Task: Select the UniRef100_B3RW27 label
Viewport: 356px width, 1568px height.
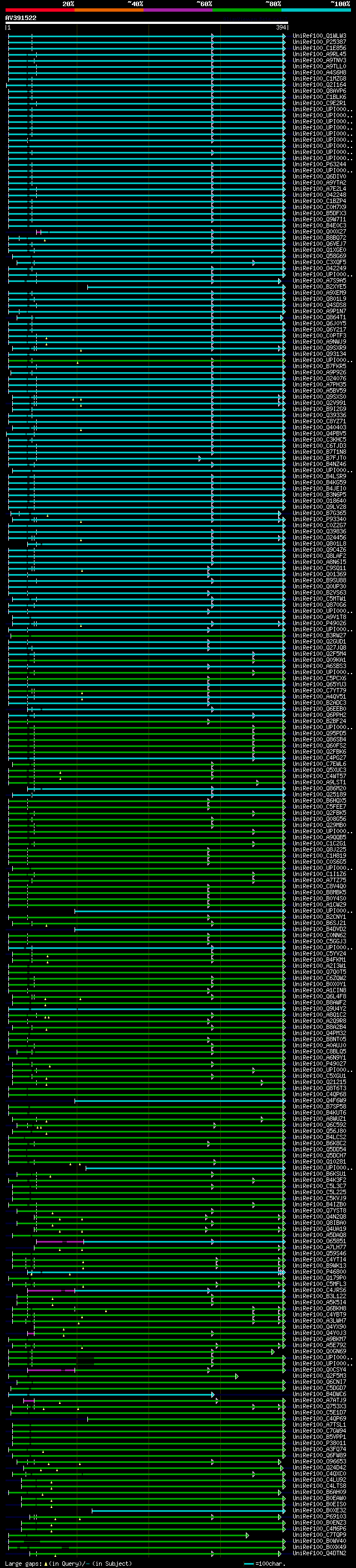Action: (319, 635)
